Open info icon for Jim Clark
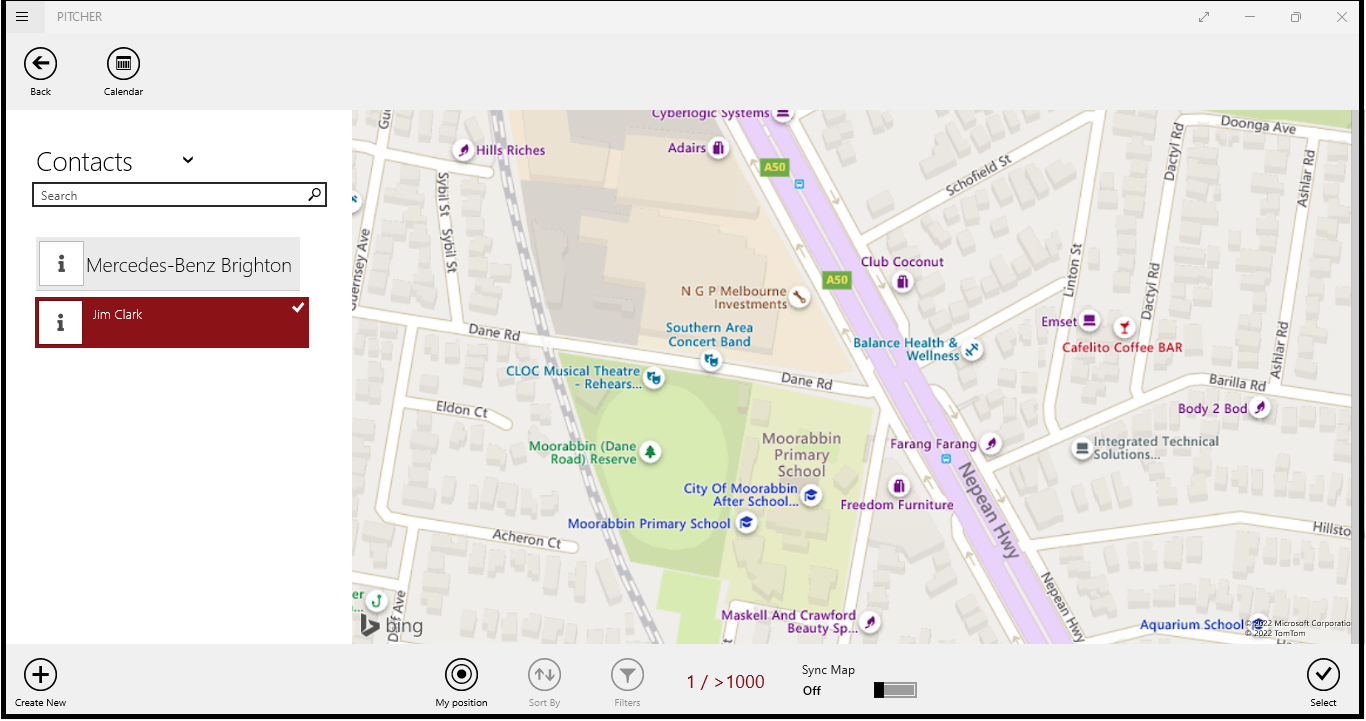This screenshot has width=1366, height=721. point(60,322)
